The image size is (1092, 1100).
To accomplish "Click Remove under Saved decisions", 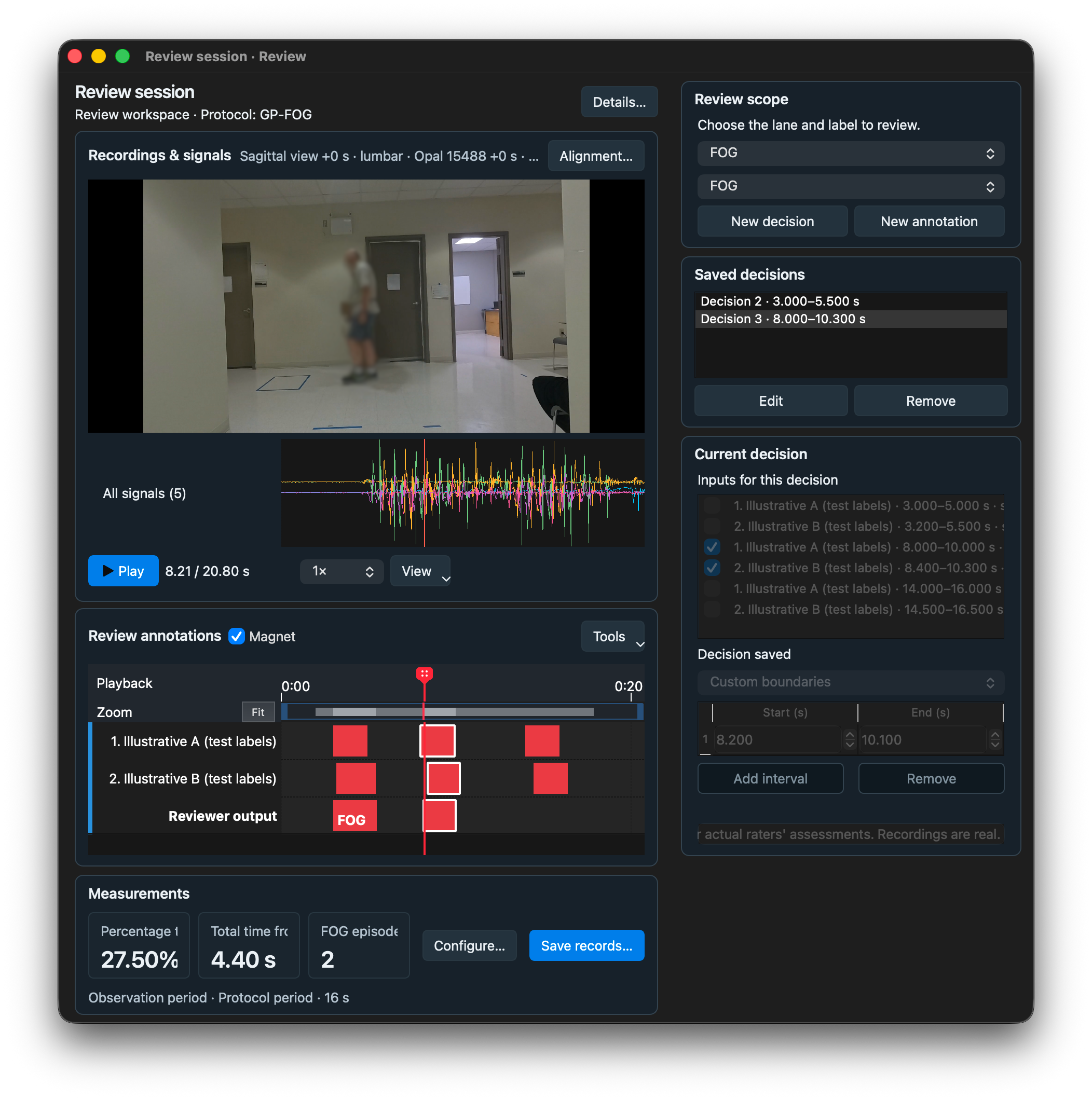I will pos(930,401).
